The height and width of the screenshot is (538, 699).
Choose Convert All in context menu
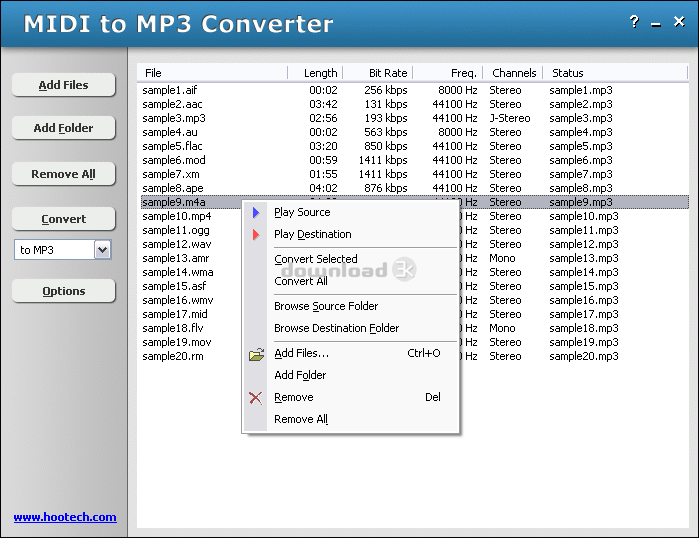pyautogui.click(x=301, y=281)
